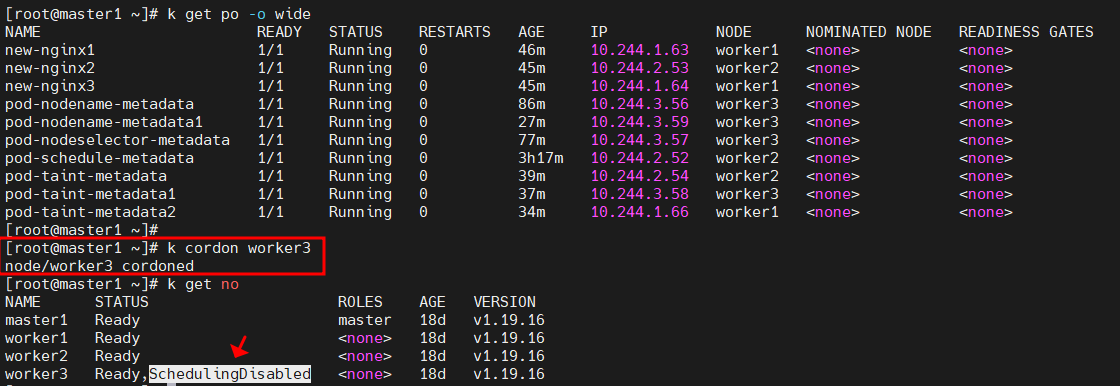Click the pod name new-nginx2

(49, 69)
